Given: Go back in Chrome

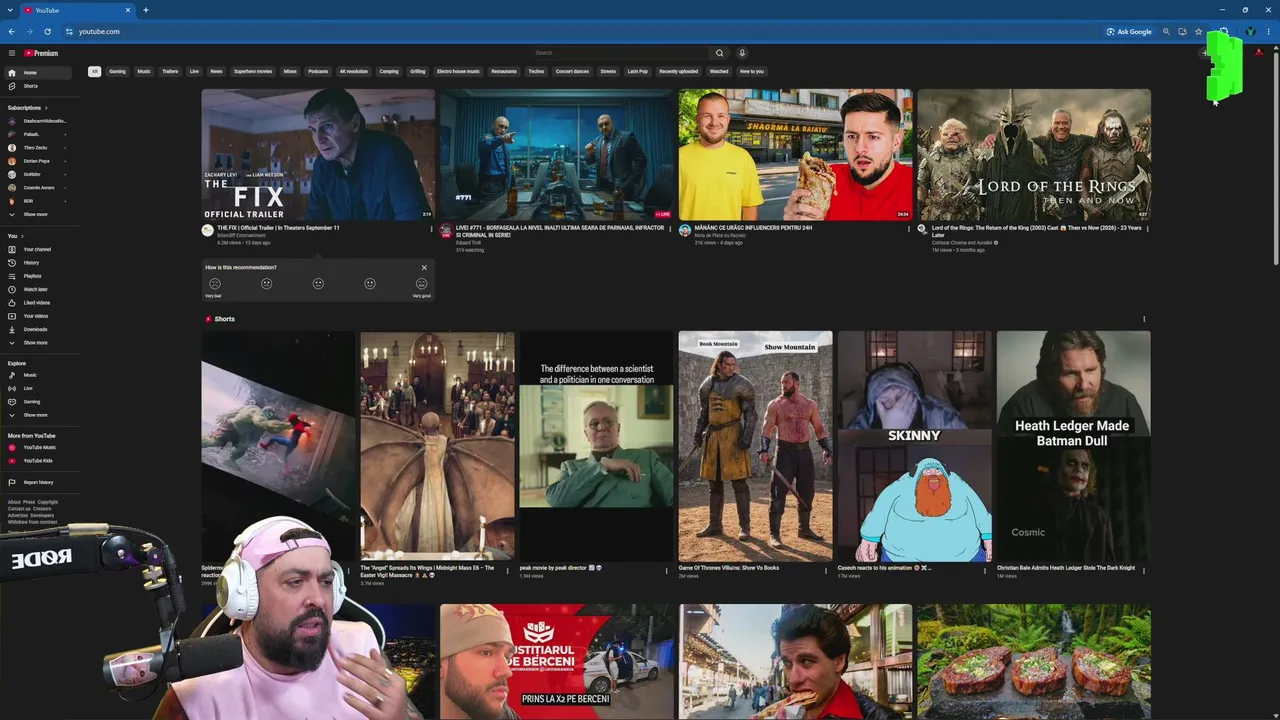Looking at the screenshot, I should [x=11, y=31].
